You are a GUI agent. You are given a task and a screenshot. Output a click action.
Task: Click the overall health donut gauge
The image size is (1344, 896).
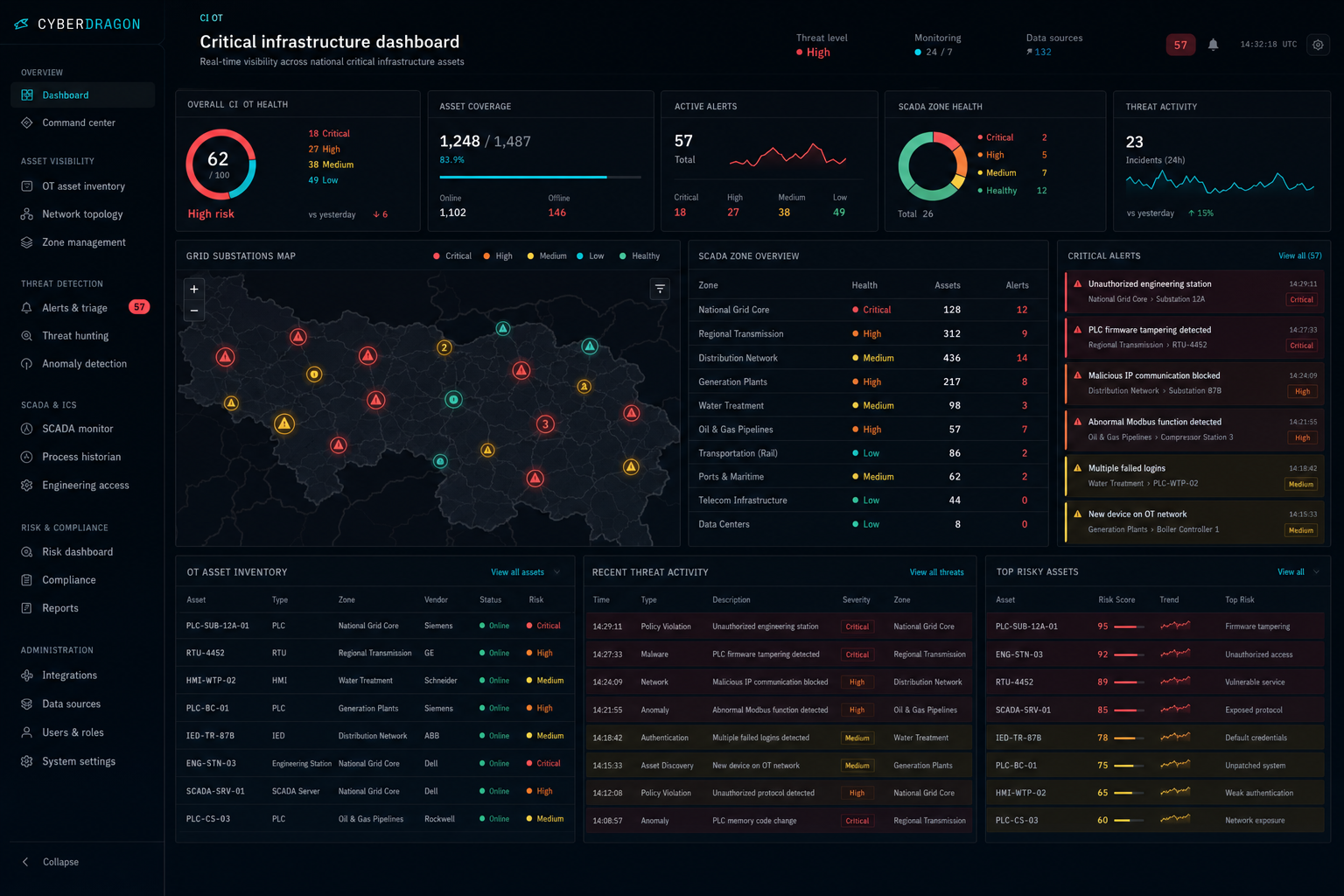[220, 164]
